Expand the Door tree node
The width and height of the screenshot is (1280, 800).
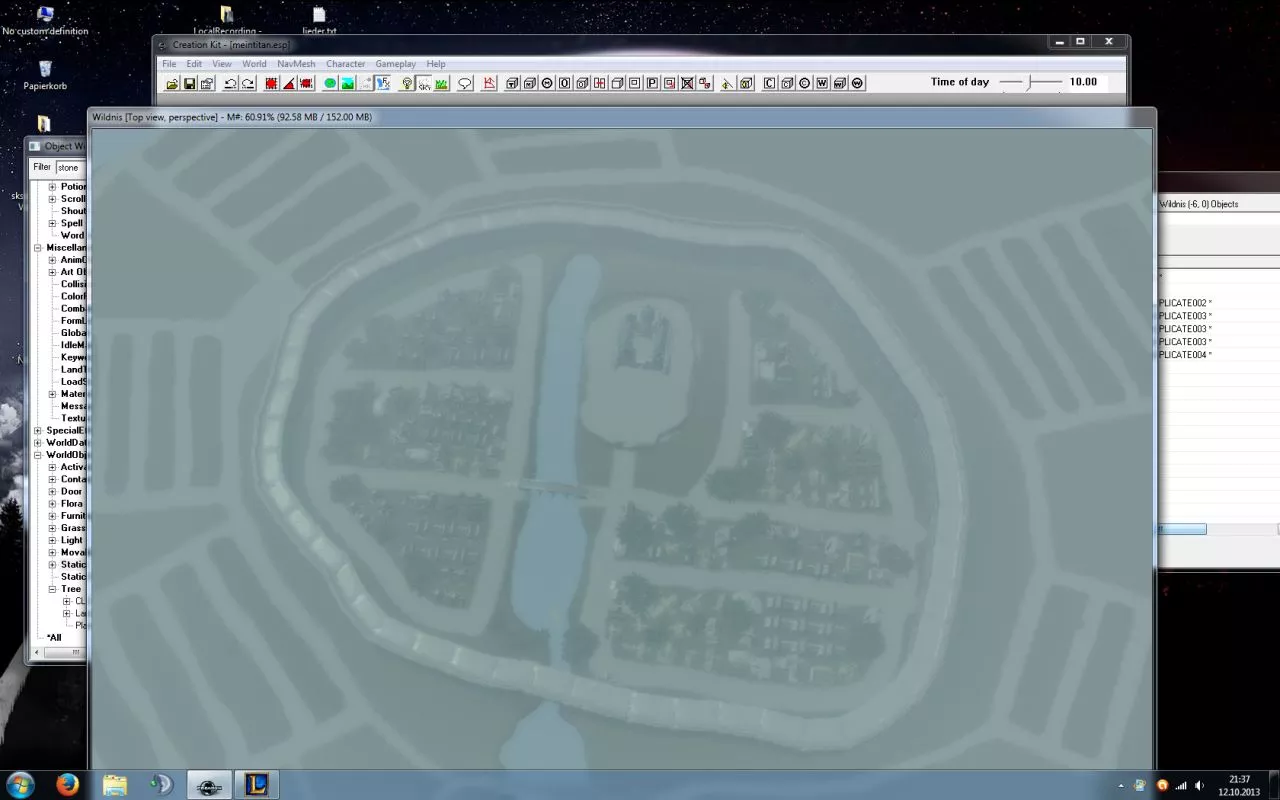click(52, 492)
